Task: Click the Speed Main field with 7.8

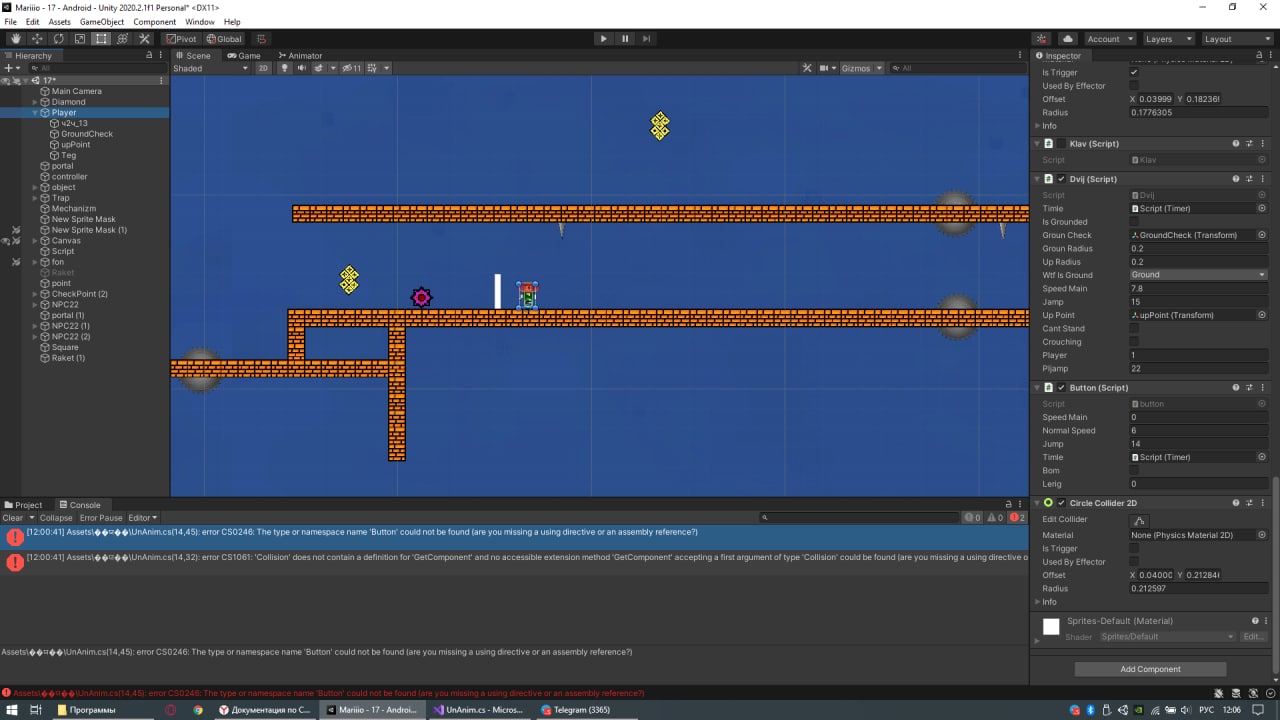Action: 1198,288
